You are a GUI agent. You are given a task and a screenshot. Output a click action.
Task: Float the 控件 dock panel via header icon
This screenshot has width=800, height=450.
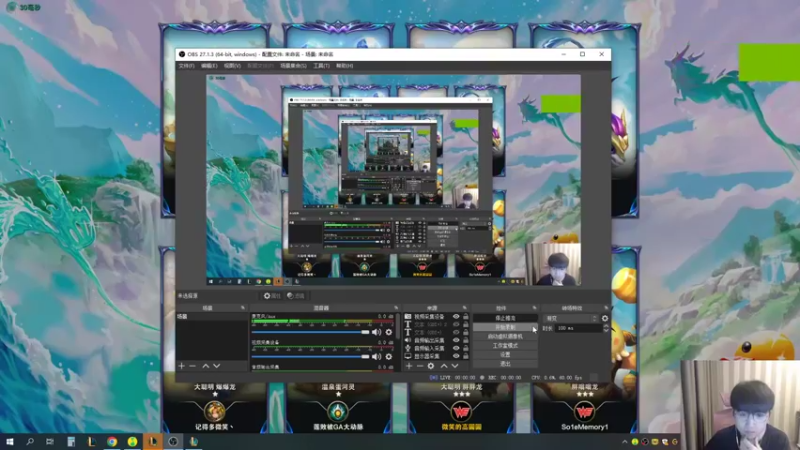(535, 308)
